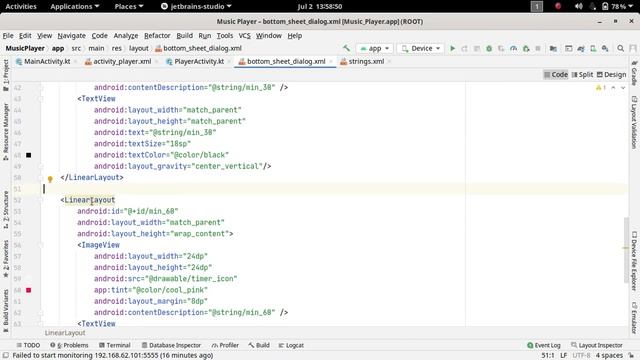
Task: Open the Applications dropdown in top bar
Action: [x=75, y=6]
